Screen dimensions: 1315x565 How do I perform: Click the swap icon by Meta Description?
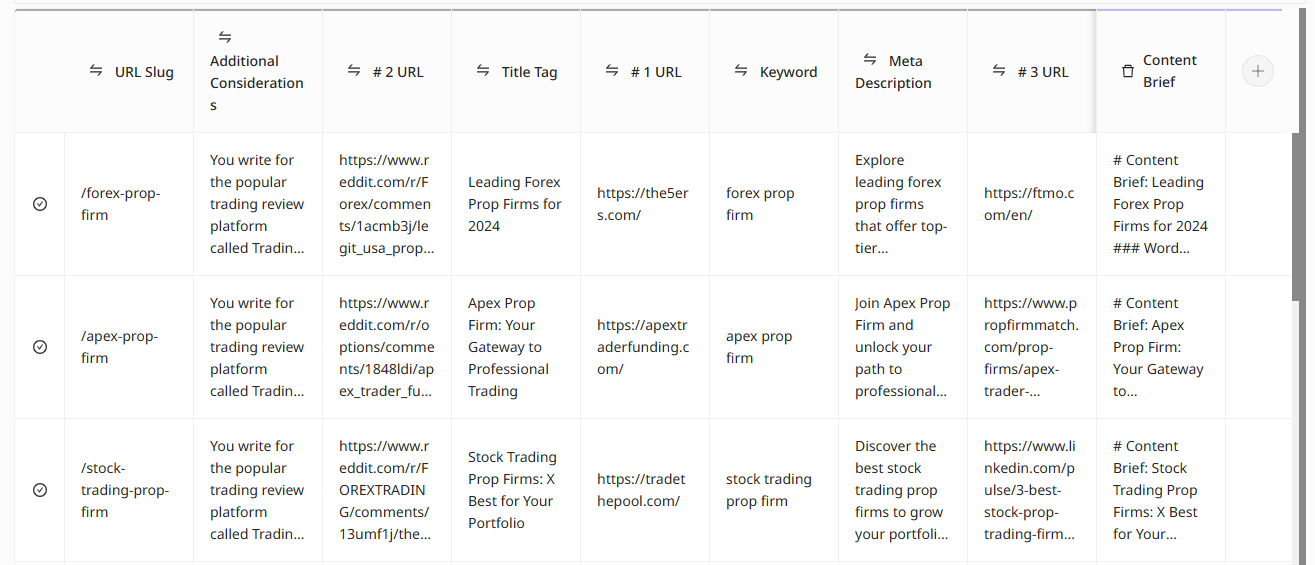click(870, 60)
